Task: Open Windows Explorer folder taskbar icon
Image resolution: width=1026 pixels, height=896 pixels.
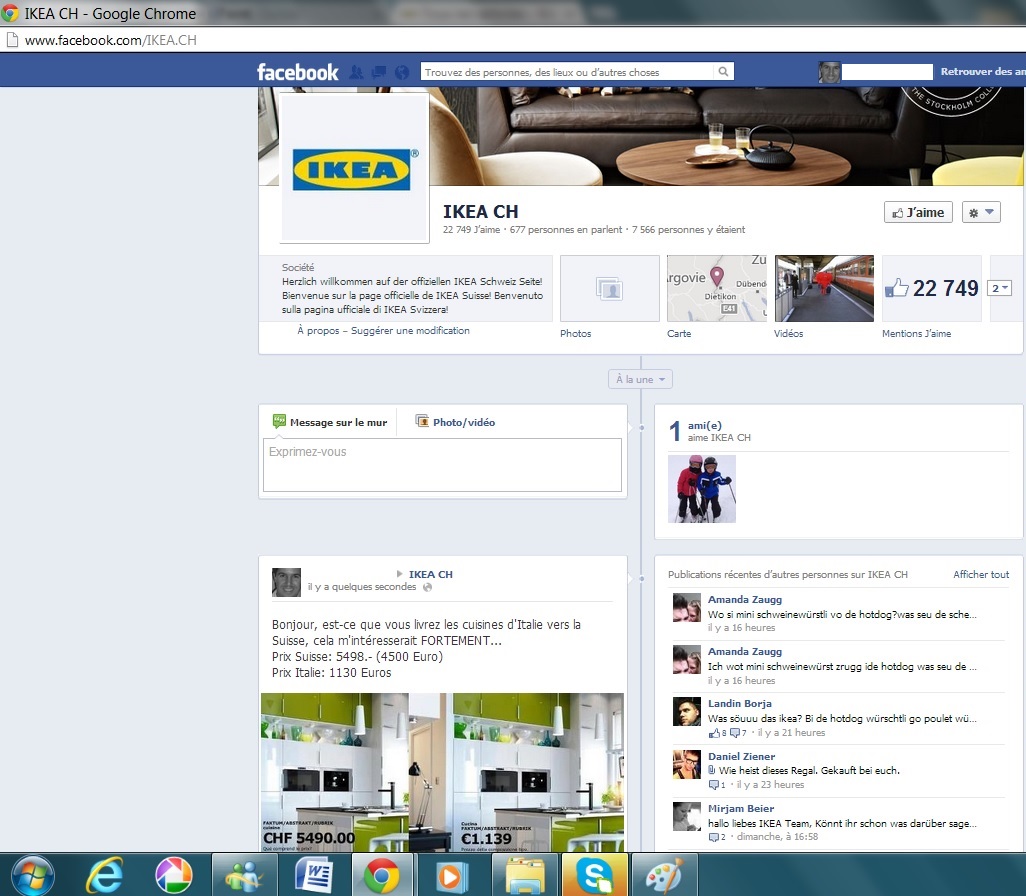Action: point(525,875)
